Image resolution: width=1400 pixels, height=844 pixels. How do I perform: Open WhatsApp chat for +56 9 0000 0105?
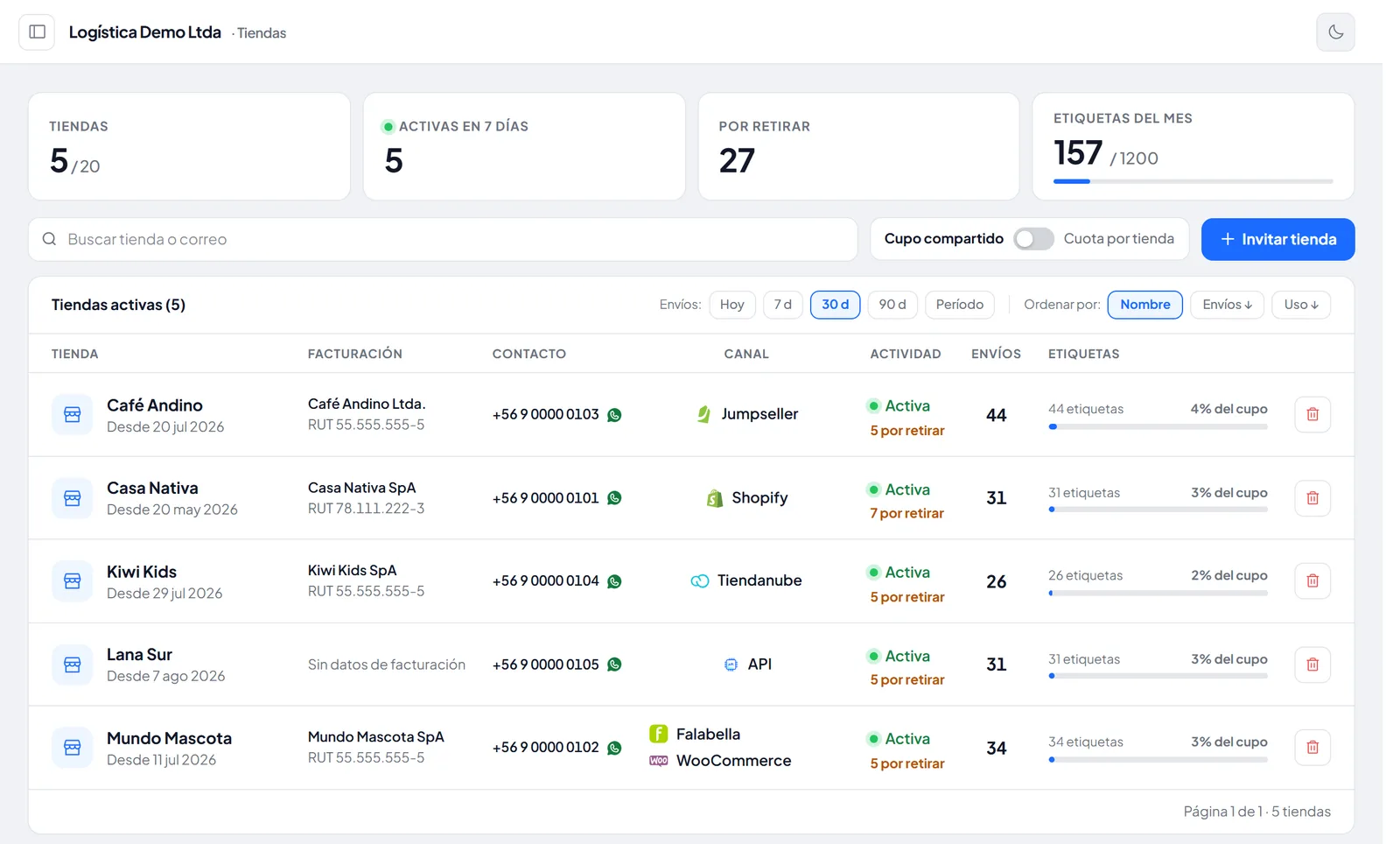[614, 665]
